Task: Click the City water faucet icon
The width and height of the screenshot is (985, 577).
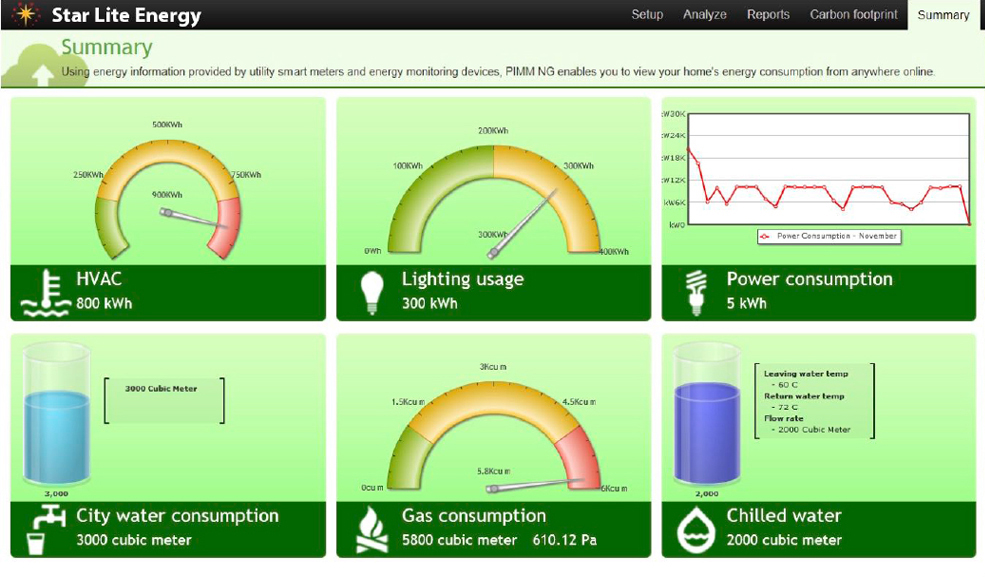Action: (x=44, y=528)
